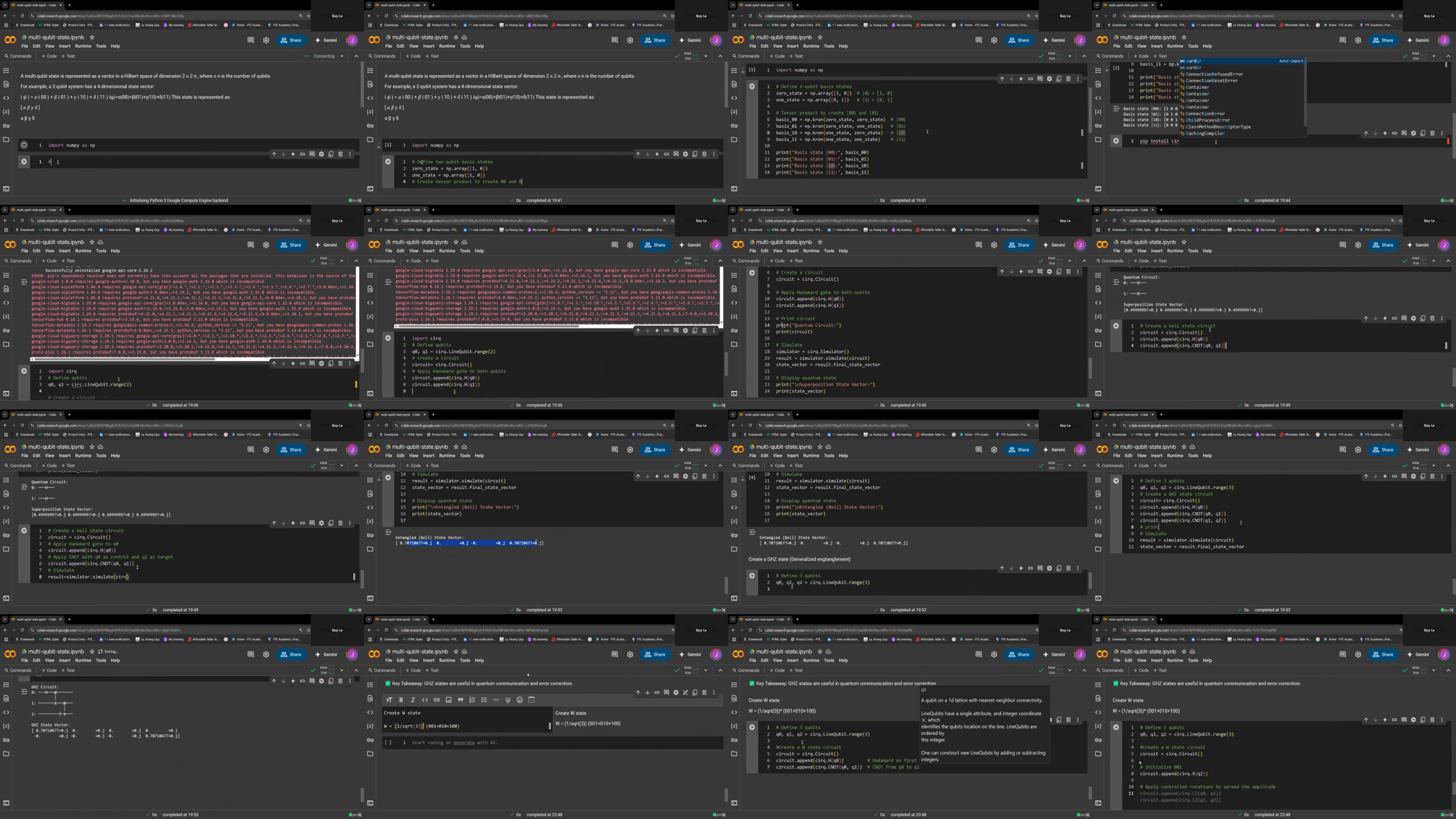Open RAM/Disk dropdown arrow above the curdir popup

(x=1433, y=56)
